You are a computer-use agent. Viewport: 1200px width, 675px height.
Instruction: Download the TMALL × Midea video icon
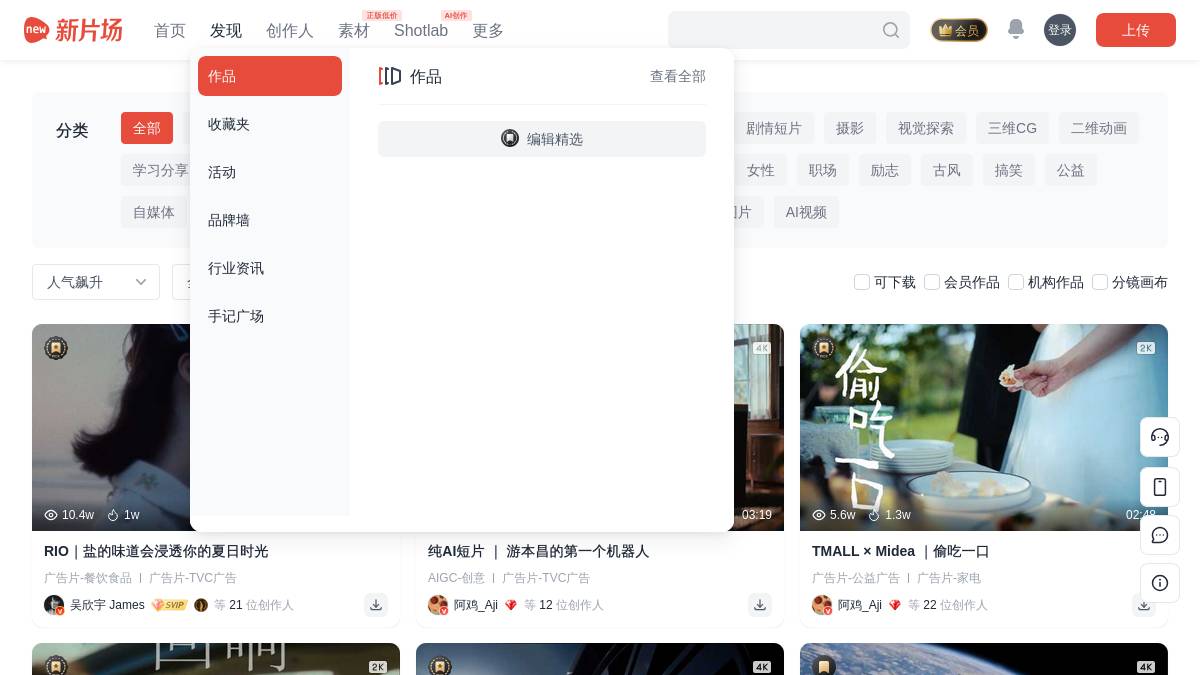[1143, 605]
